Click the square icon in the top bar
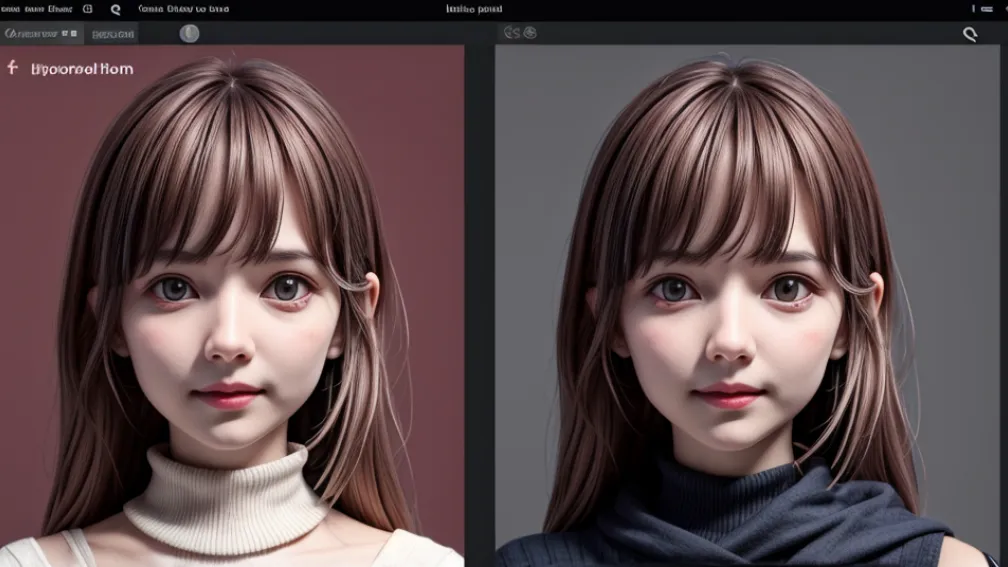 [x=87, y=9]
